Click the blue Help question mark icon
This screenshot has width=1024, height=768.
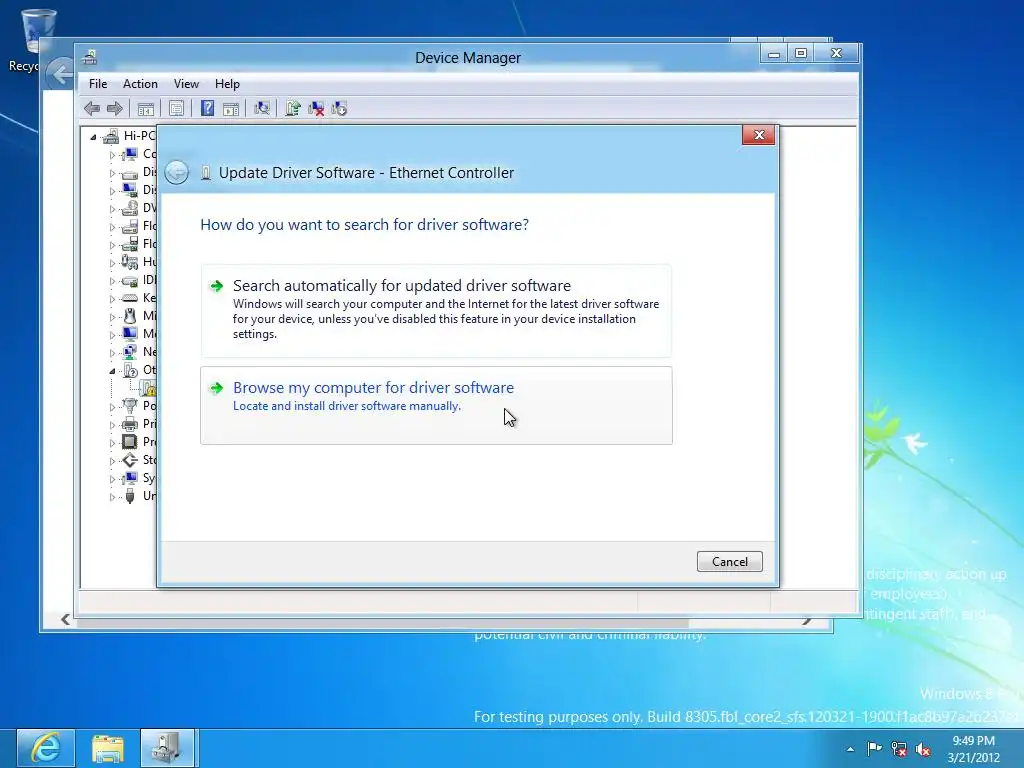[x=207, y=108]
